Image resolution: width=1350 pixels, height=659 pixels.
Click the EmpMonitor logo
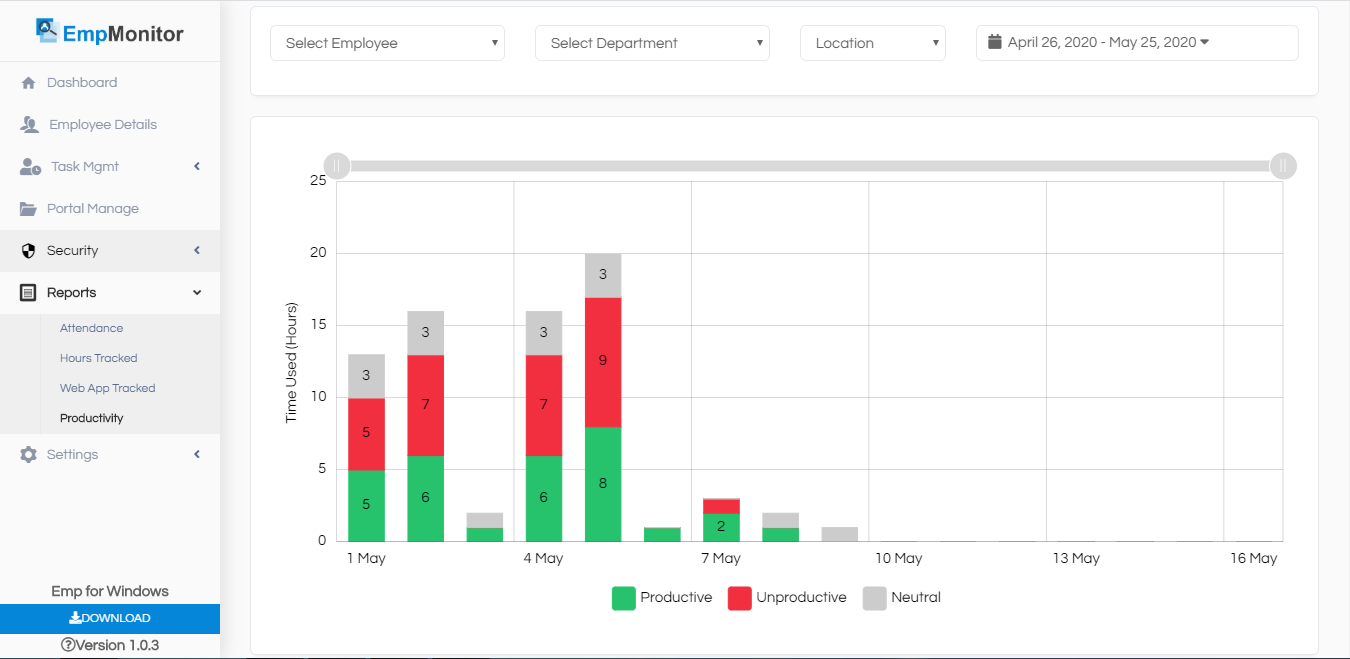coord(110,32)
